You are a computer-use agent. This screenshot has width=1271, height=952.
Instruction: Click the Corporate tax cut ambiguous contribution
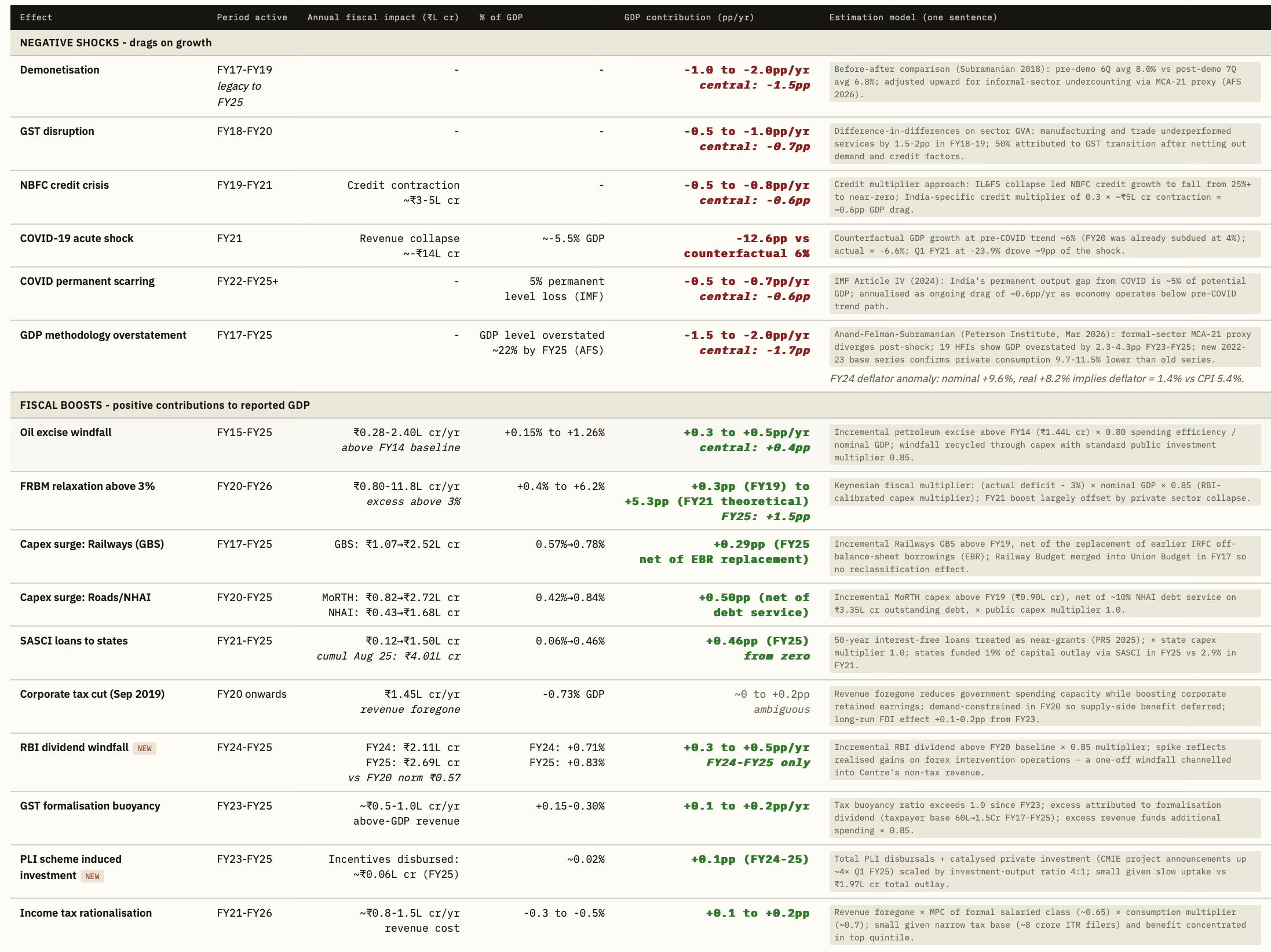point(771,702)
